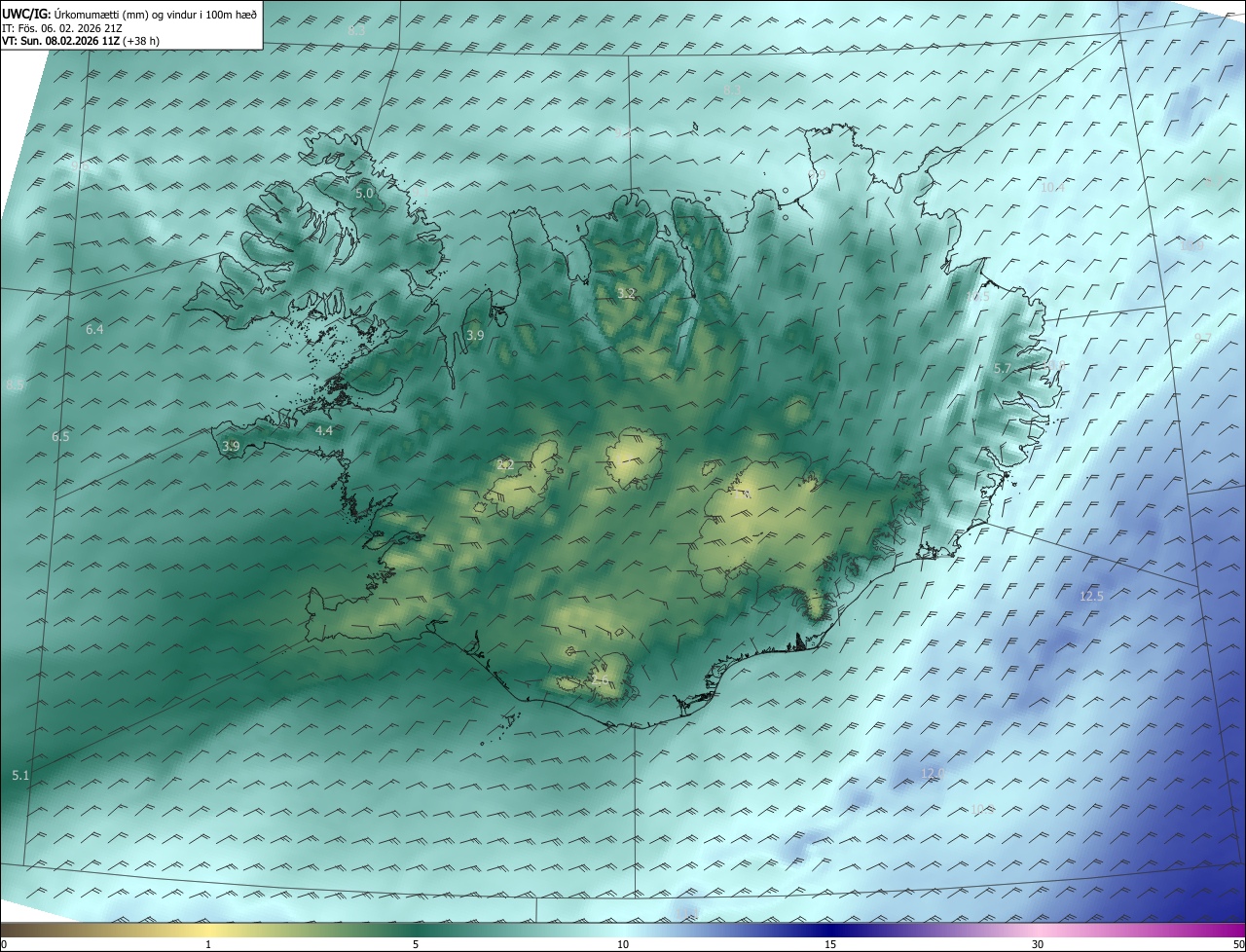Click the 9.7 value on the map

point(1203,338)
